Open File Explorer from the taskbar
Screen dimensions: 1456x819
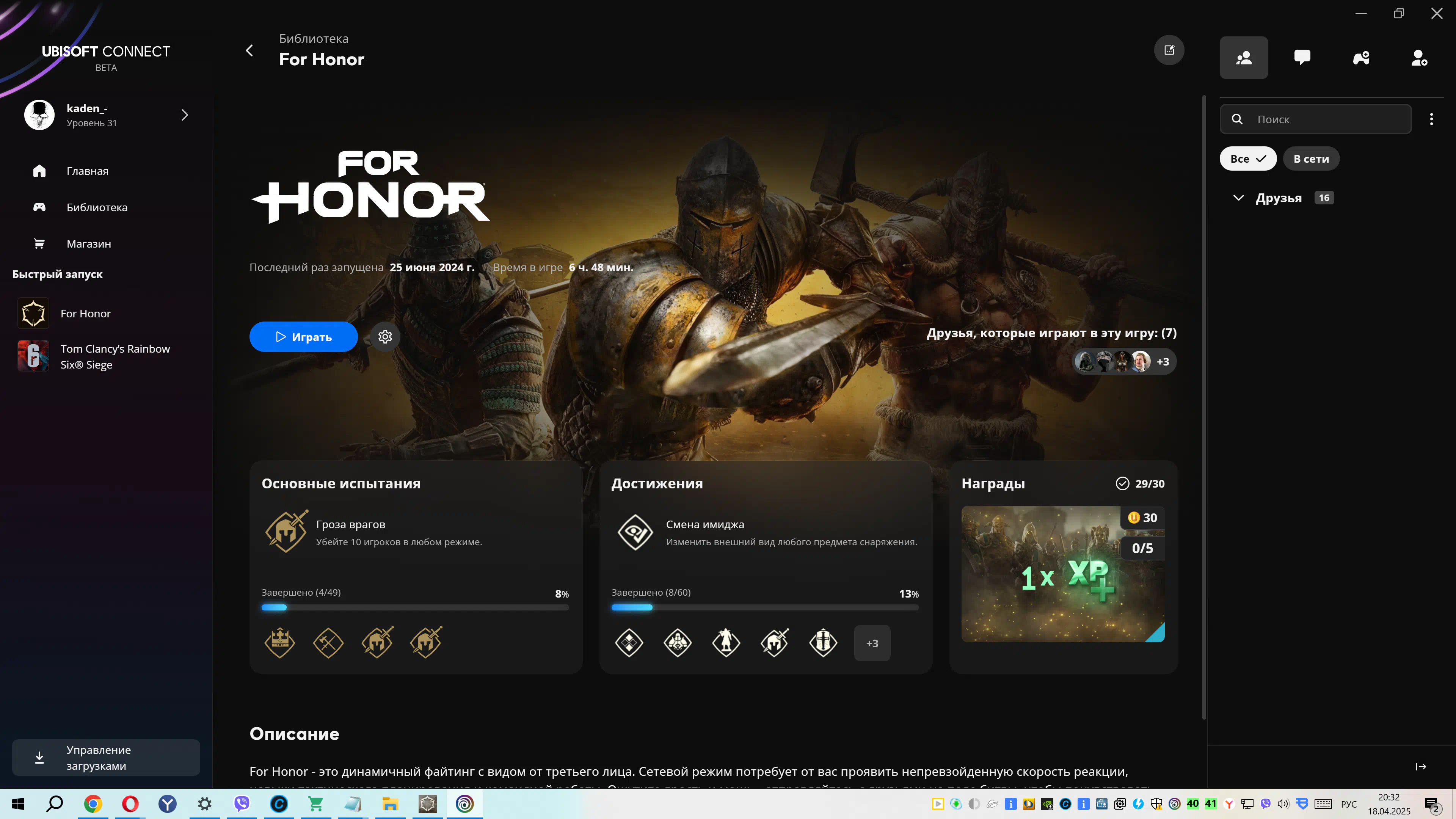coord(390,804)
